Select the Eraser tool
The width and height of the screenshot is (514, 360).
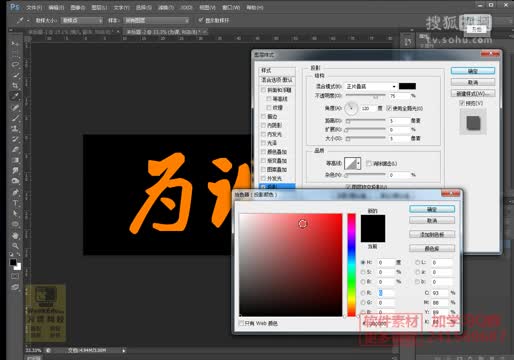tap(15, 150)
